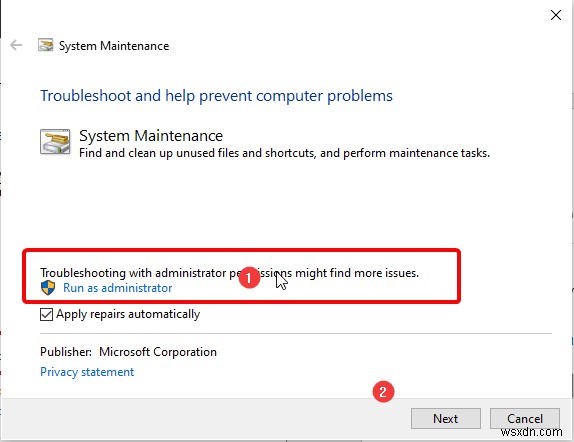
Task: Click the wsxdn.com watermark
Action: tap(532, 432)
